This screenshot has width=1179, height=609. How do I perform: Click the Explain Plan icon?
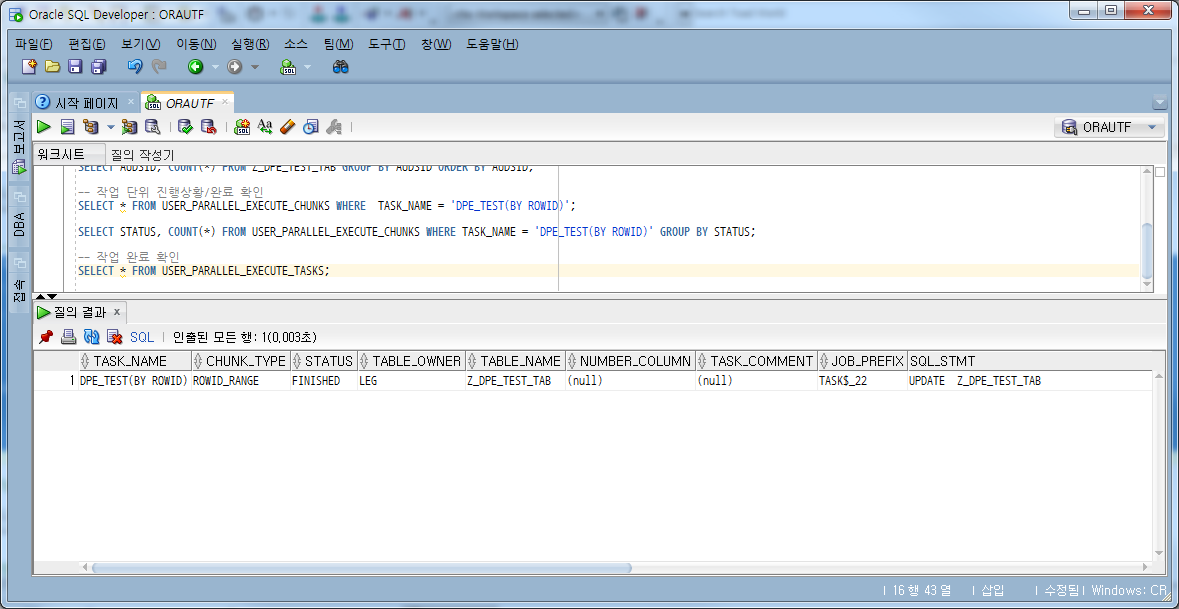(91, 127)
